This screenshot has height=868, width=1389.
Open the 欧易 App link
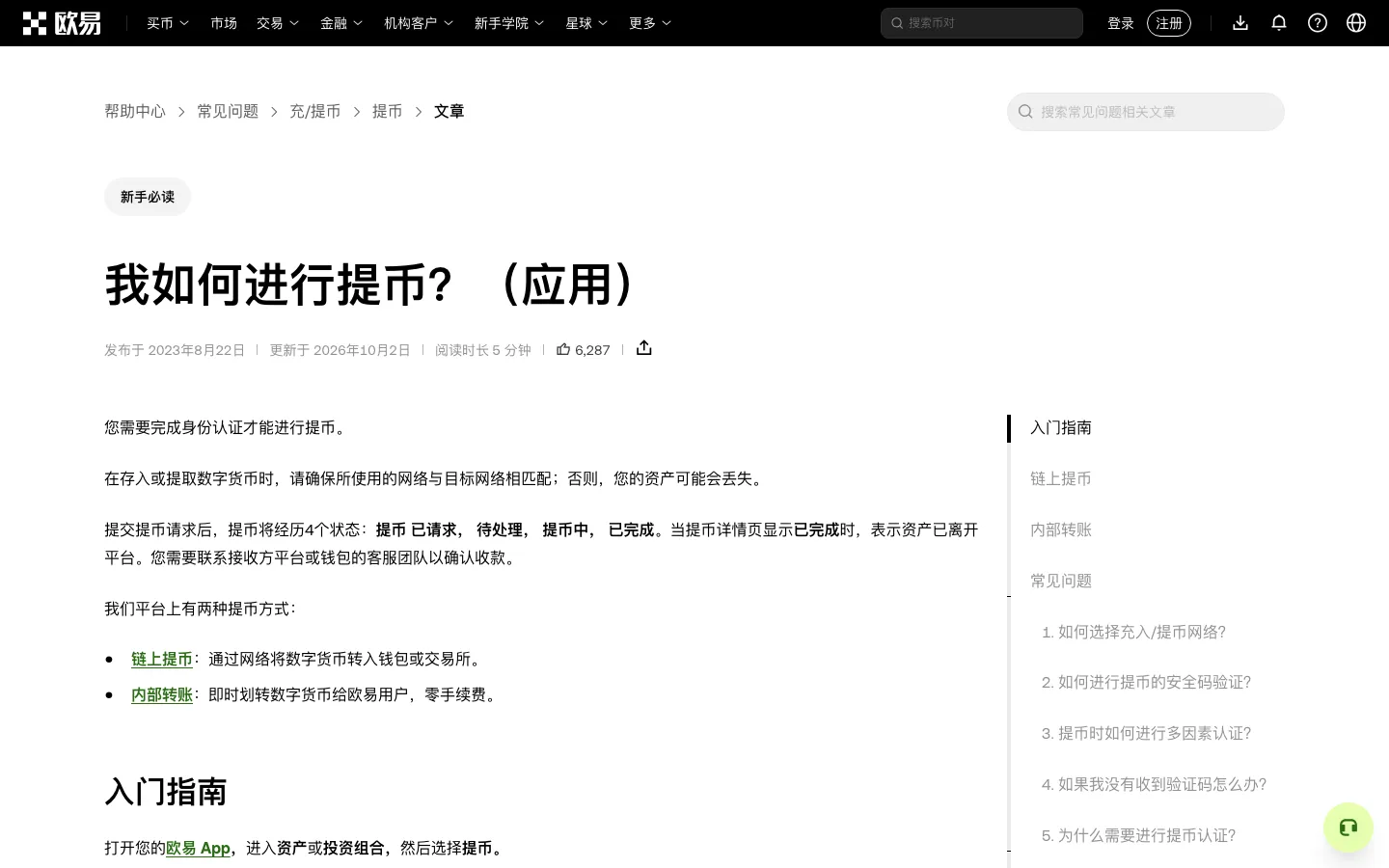tap(198, 849)
